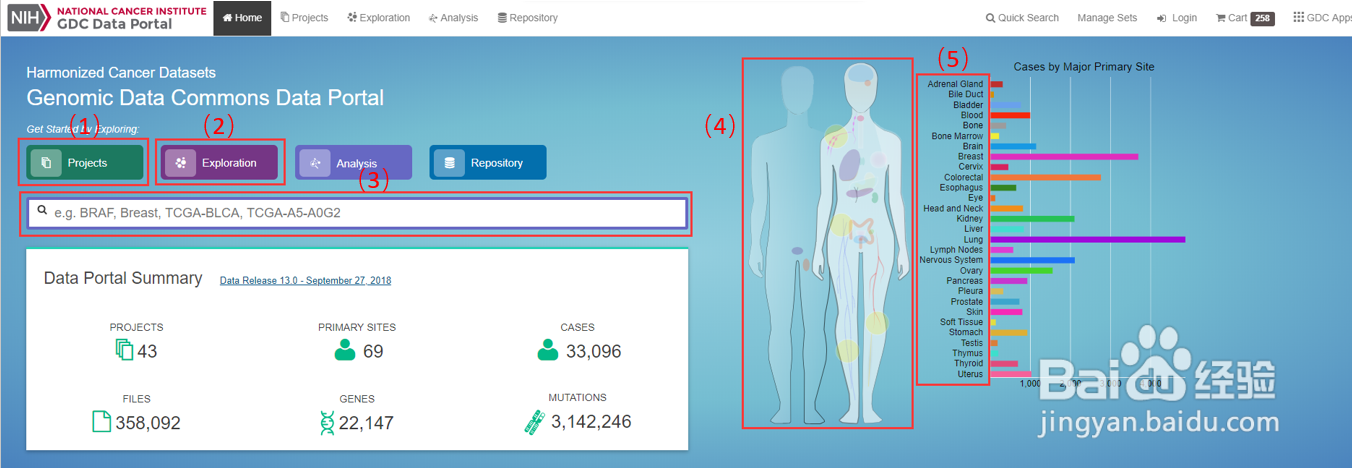Click the purple Exploration button

coord(220,163)
